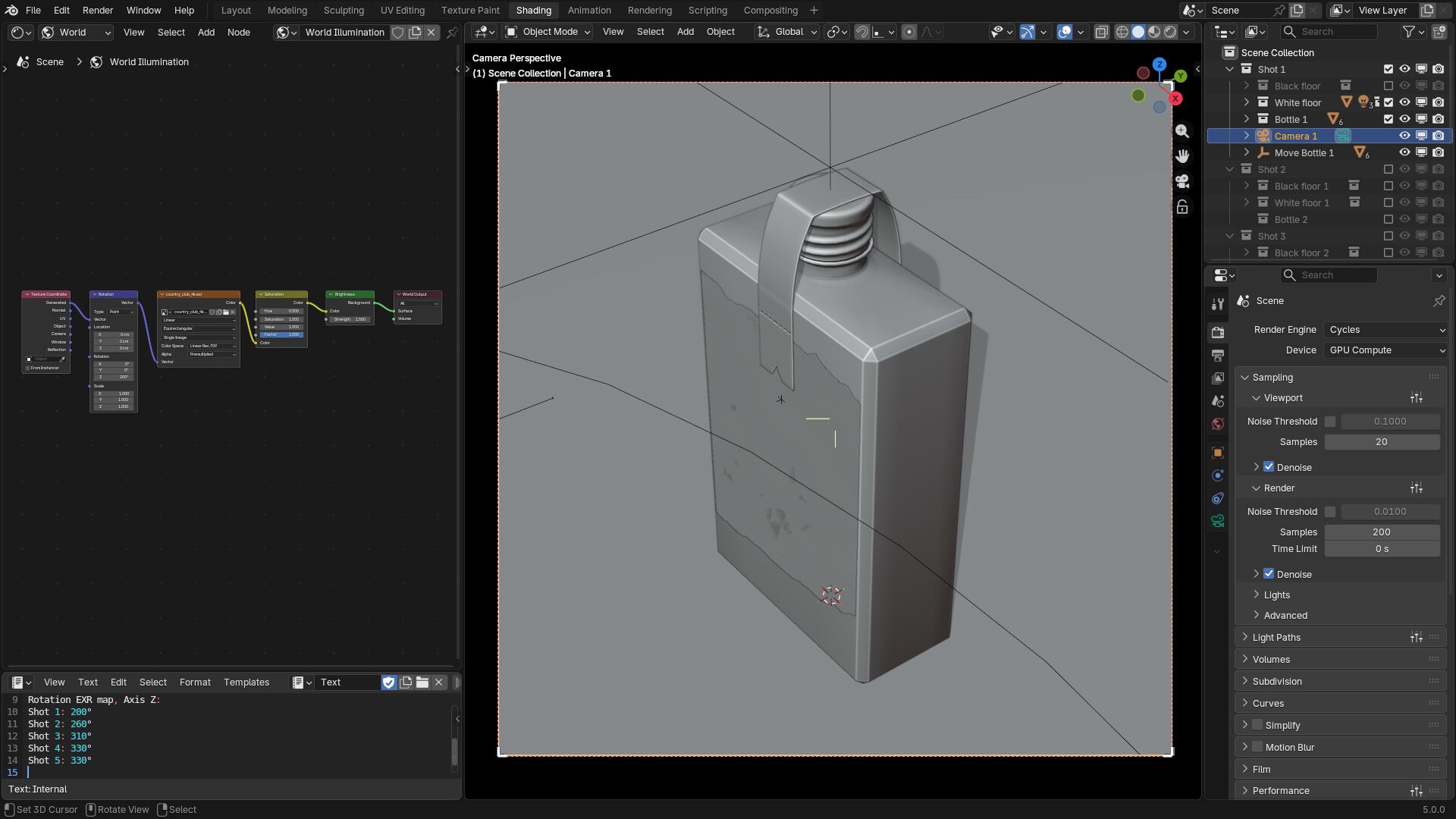
Task: Enable the Motion Blur checkbox
Action: point(1257,747)
